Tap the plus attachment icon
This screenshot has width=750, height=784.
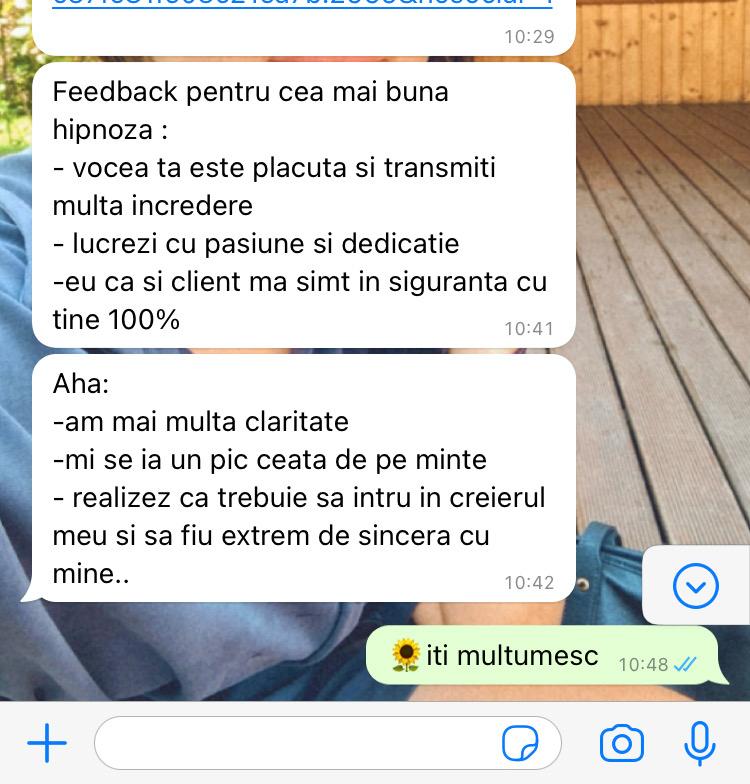coord(46,743)
